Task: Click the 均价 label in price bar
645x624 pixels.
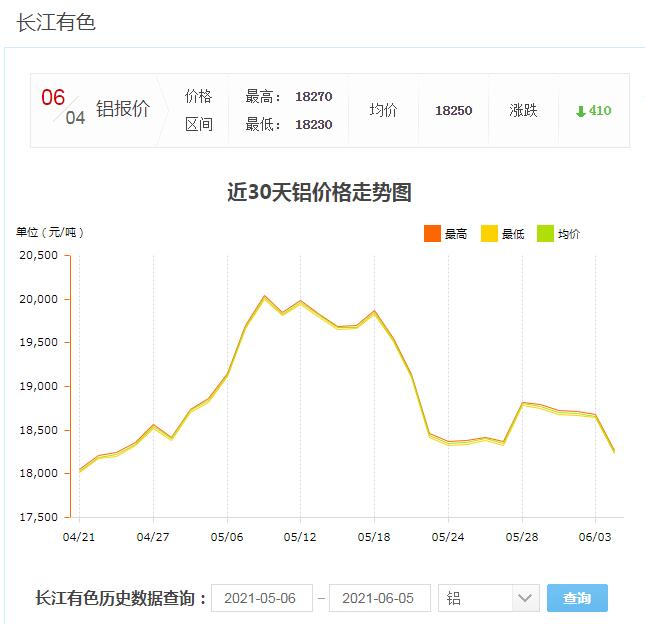Action: [x=383, y=110]
